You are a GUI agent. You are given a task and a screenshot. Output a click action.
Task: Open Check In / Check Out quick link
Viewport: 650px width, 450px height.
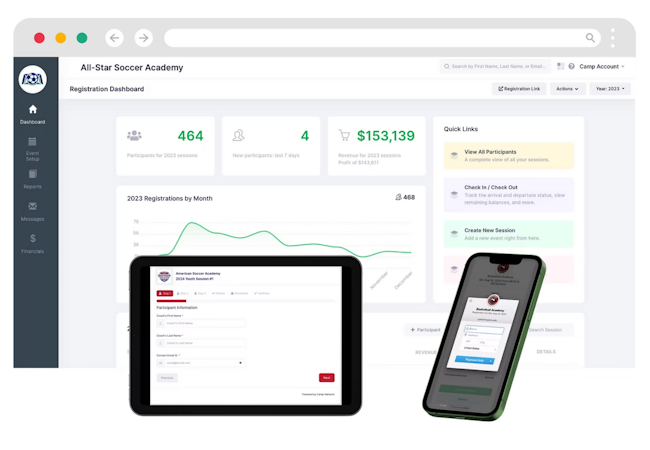click(x=509, y=195)
